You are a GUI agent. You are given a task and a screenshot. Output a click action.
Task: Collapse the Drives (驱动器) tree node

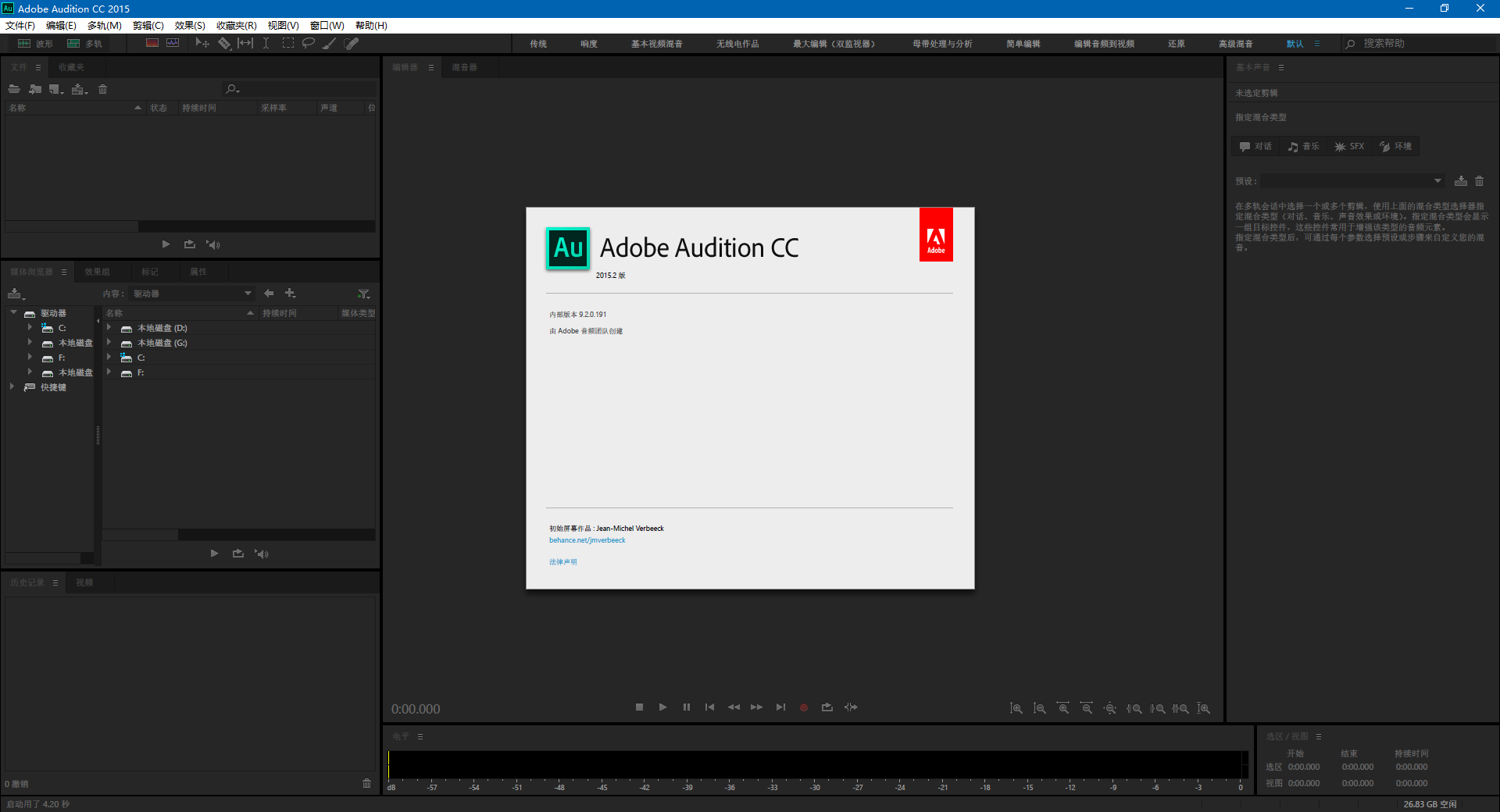tap(14, 312)
